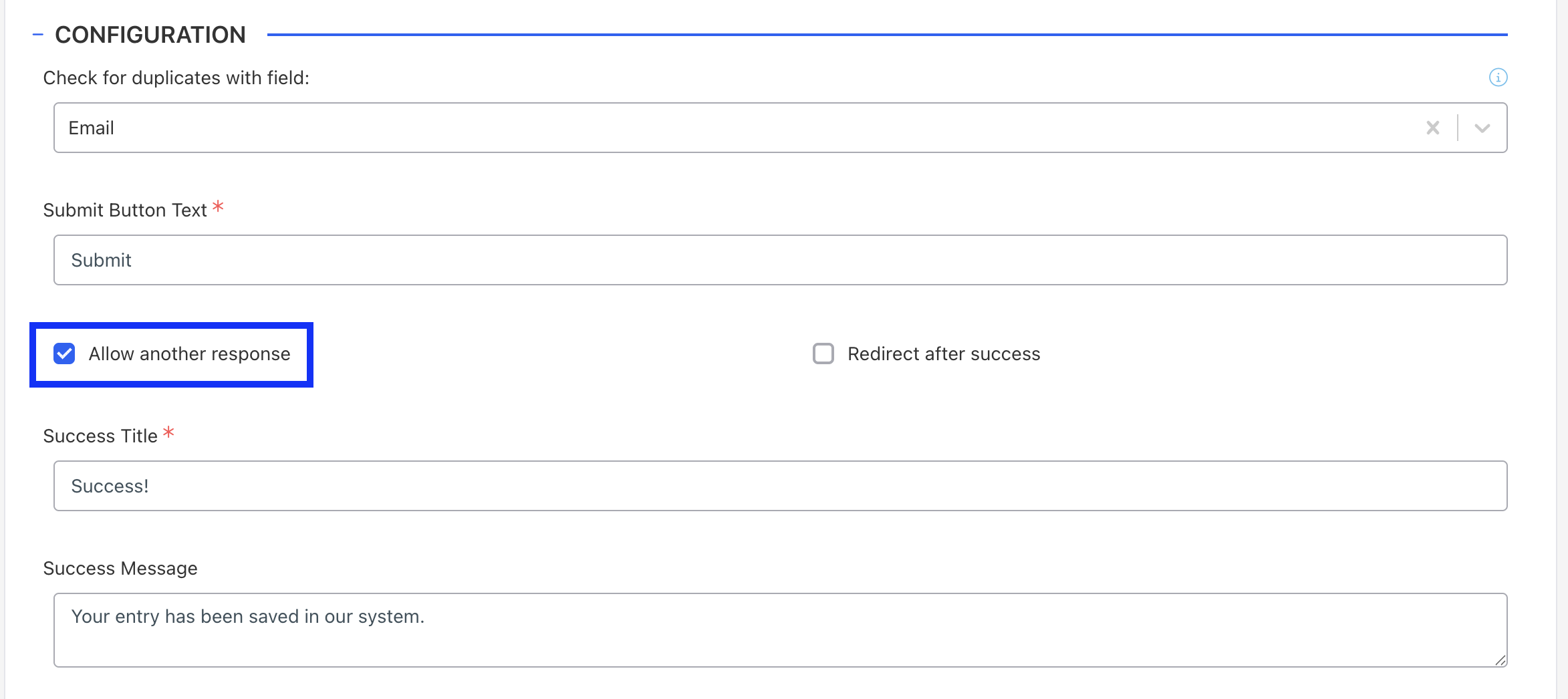This screenshot has width=1568, height=699.
Task: Uncheck the Allow another response checkbox
Action: coord(64,354)
